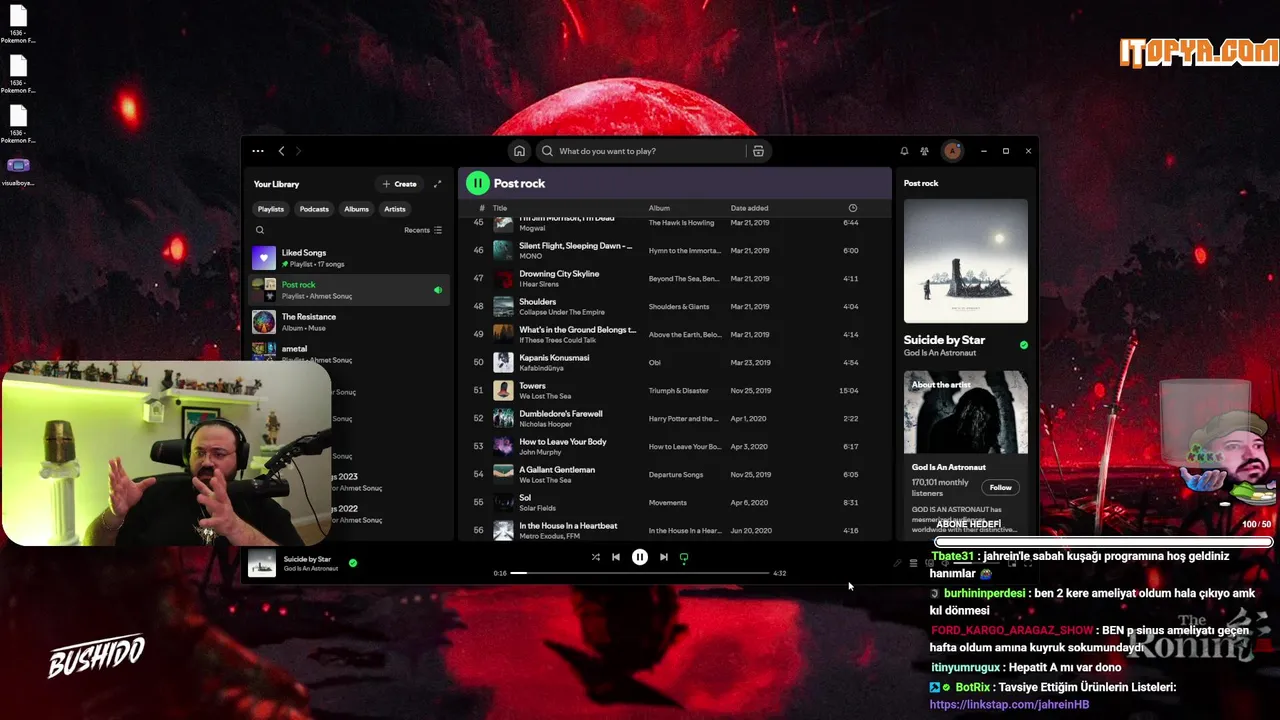
Task: Play track Drowning City Skyline
Action: (675, 278)
